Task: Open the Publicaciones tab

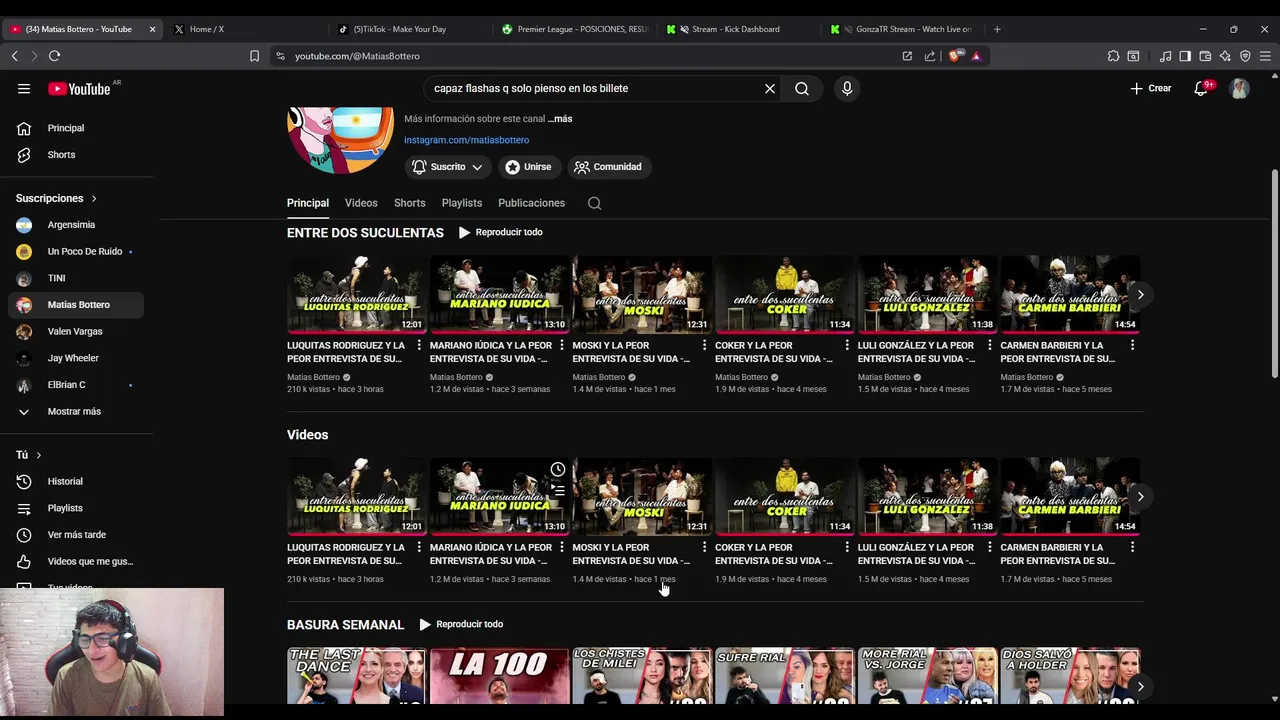Action: pos(531,203)
